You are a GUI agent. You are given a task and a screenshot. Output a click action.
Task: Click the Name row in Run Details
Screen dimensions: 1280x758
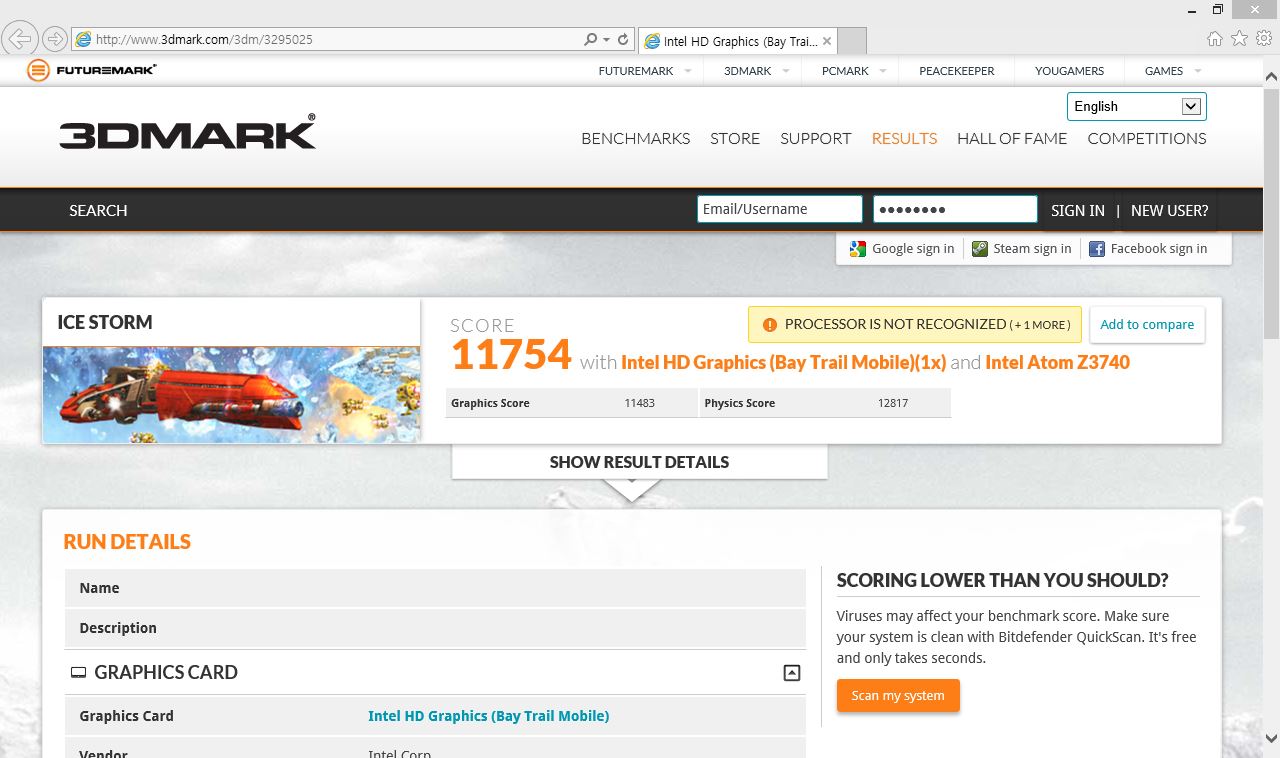pyautogui.click(x=435, y=588)
